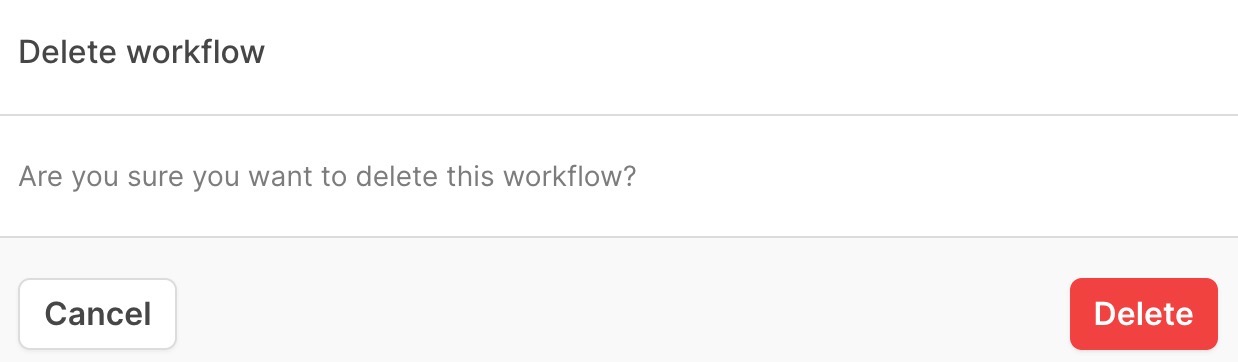Click the word "workflow" in the title
The image size is (1238, 362).
click(x=196, y=52)
